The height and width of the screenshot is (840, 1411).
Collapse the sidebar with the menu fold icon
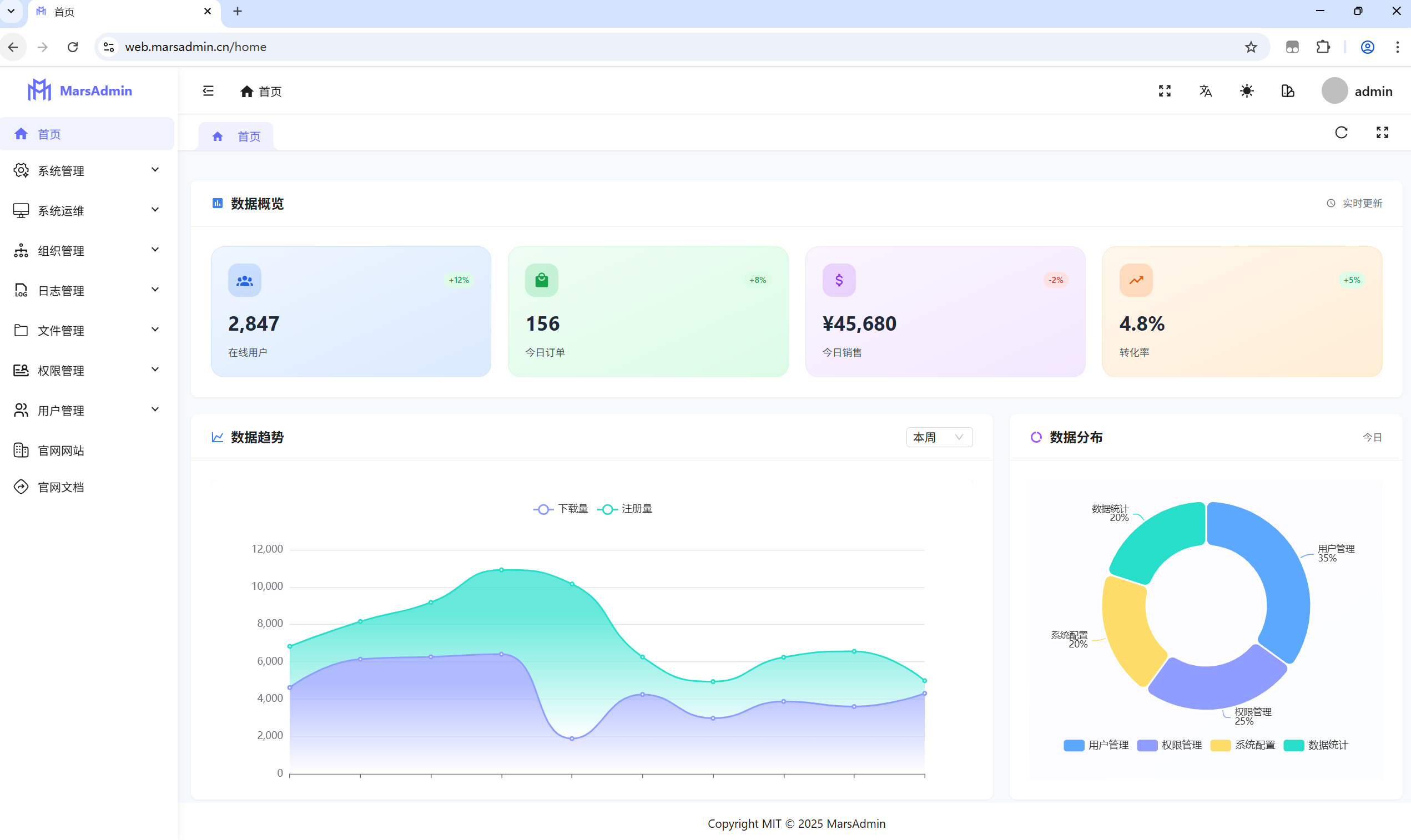[208, 91]
